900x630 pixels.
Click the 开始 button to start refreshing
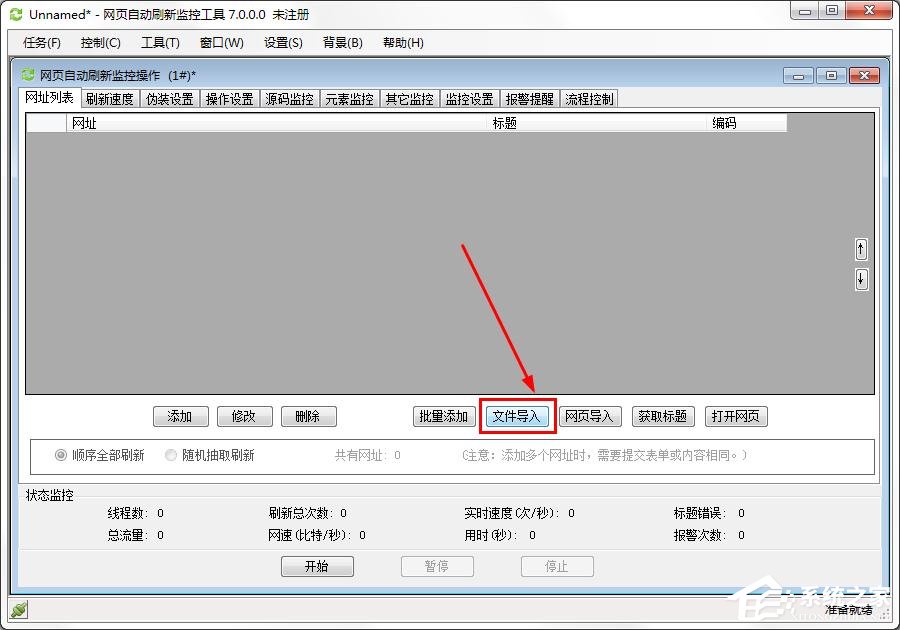click(317, 566)
